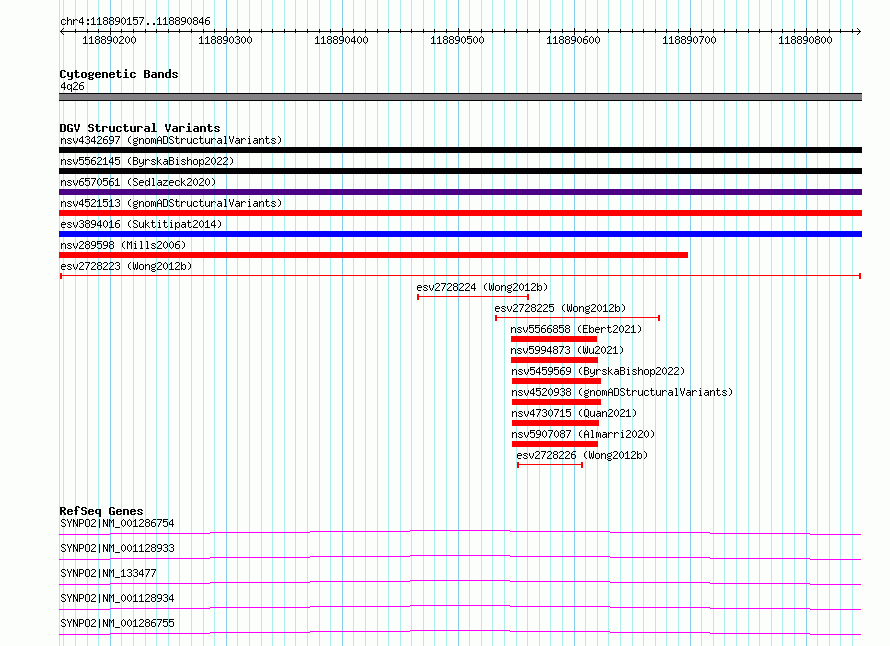890x646 pixels.
Task: Click the blue bar for esv3894016
Action: [460, 234]
